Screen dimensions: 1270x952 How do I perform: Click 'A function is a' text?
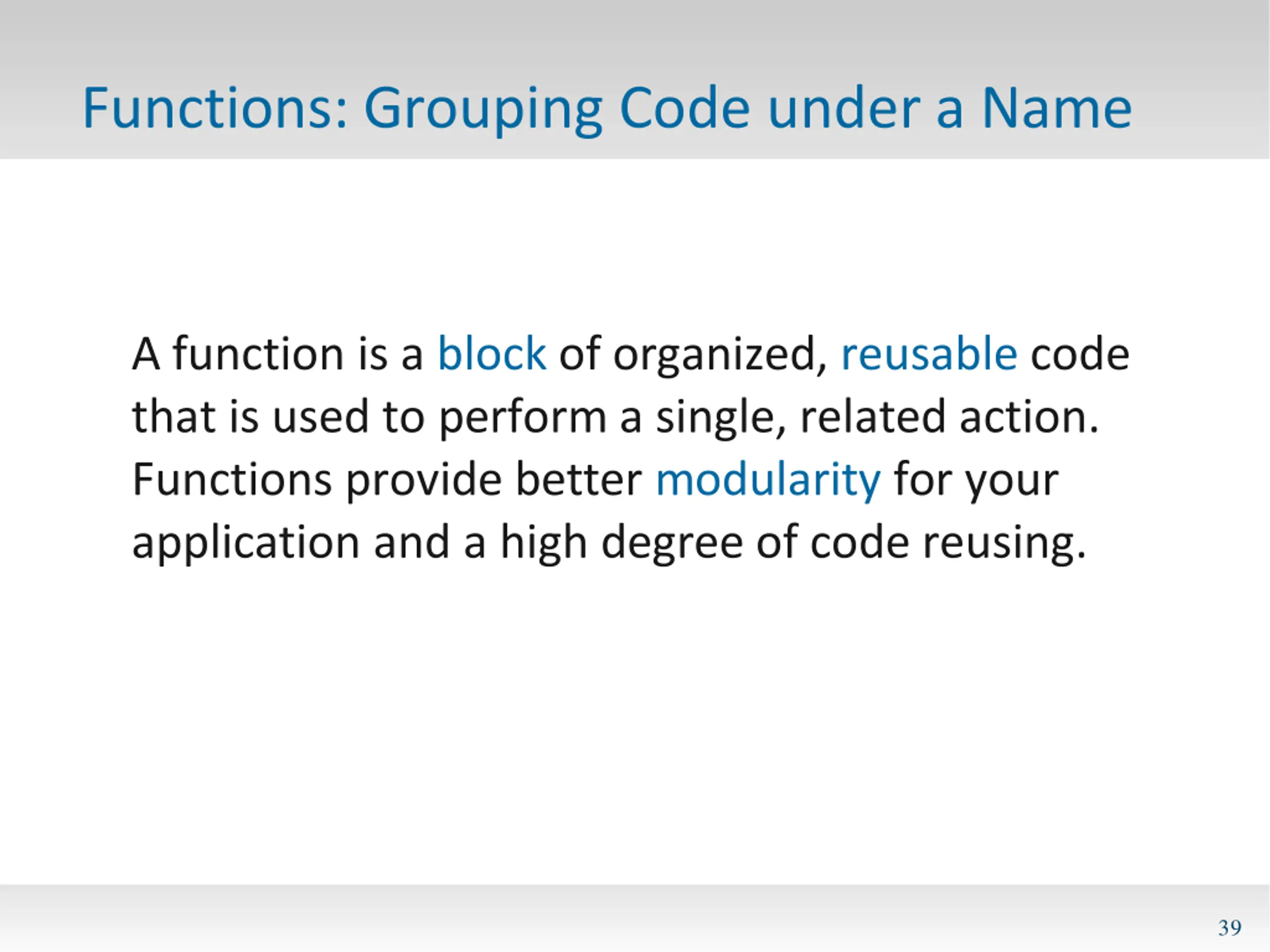coord(278,354)
